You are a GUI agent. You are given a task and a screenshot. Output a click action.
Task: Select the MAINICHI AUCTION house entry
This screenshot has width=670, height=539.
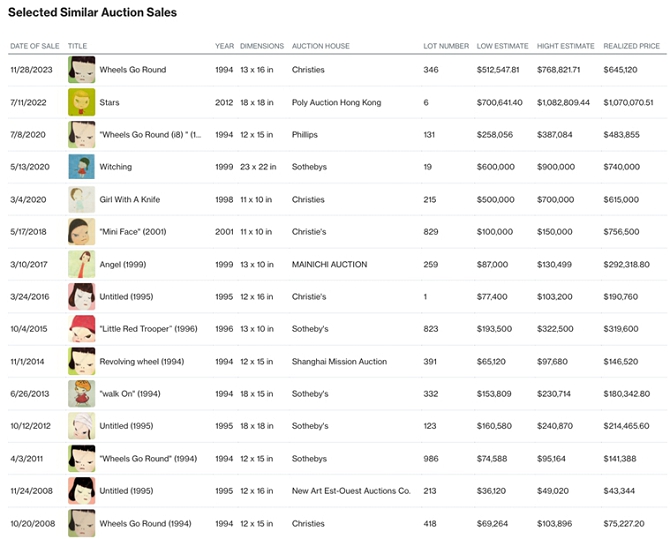click(329, 264)
